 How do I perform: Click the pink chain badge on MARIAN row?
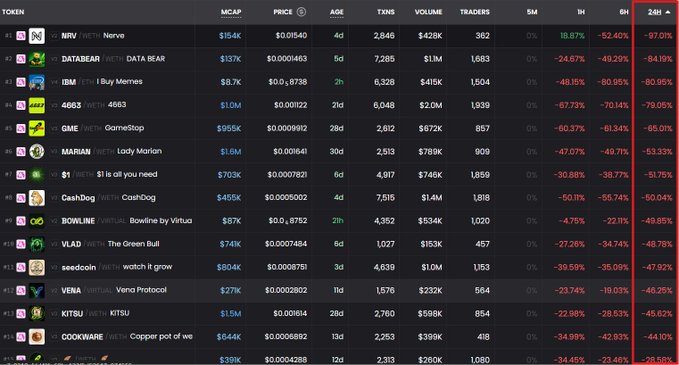pos(21,152)
